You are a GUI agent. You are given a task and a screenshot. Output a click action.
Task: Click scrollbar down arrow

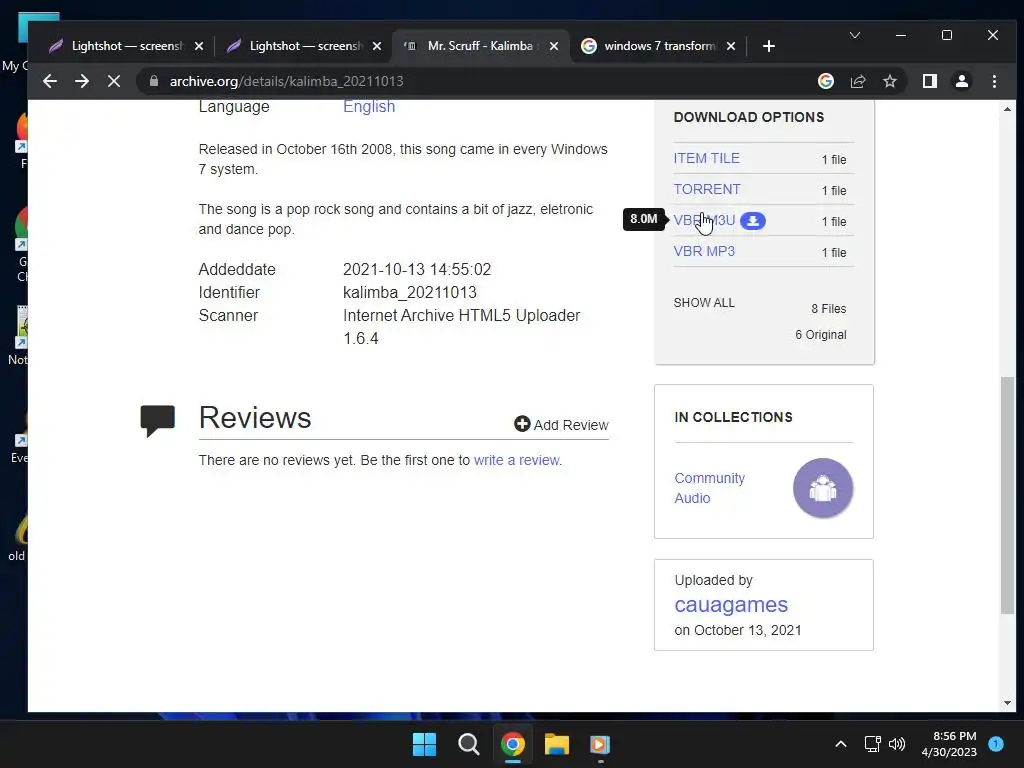(1007, 703)
